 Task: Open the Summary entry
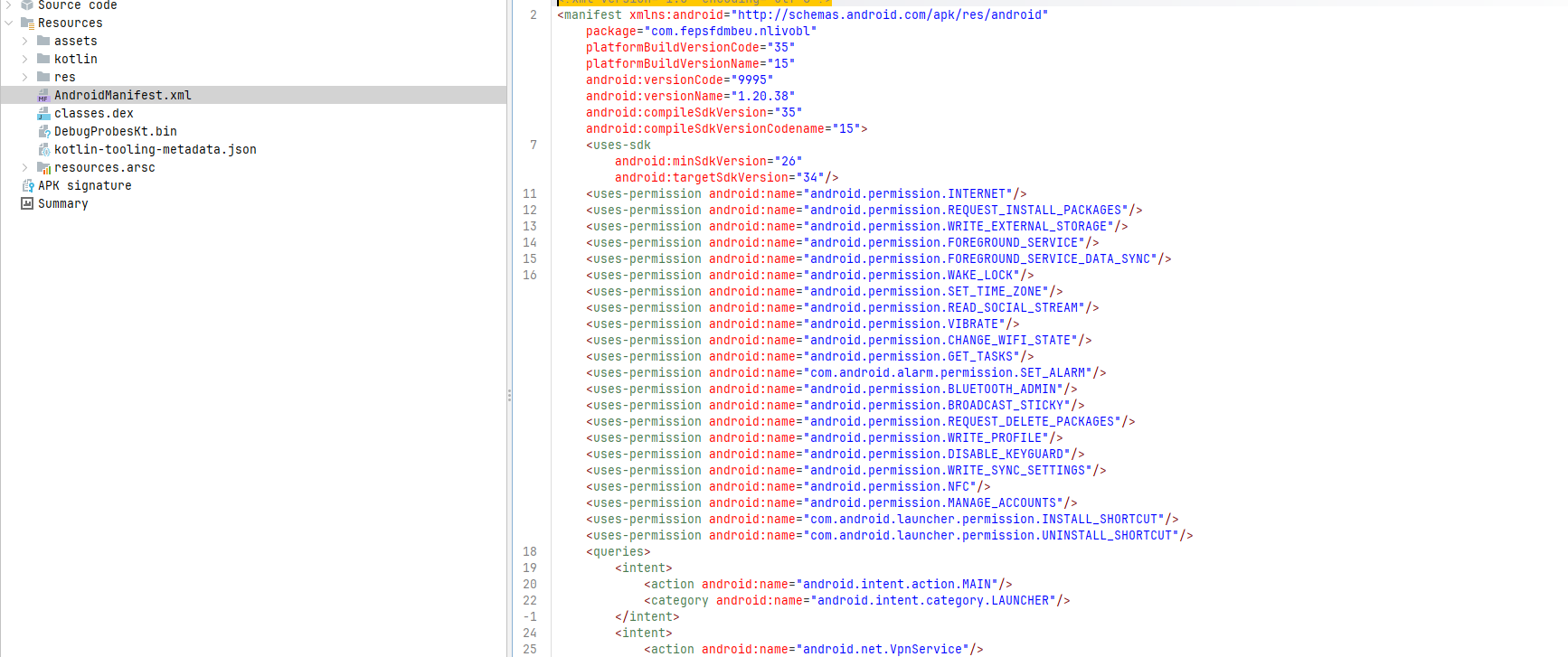(x=63, y=203)
